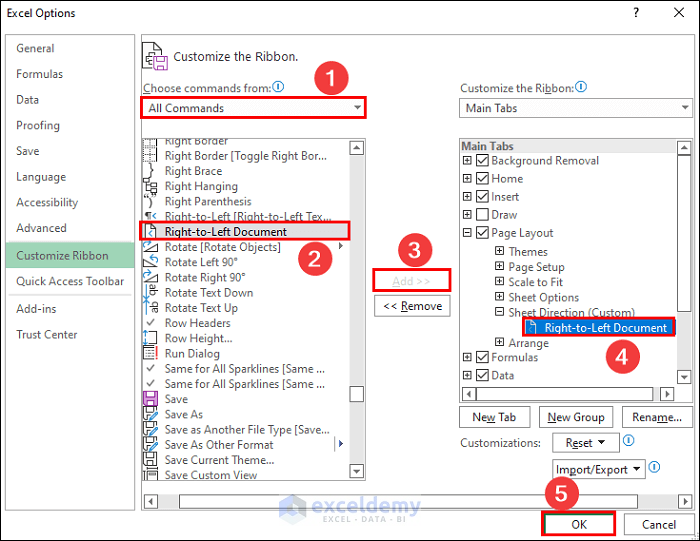Image resolution: width=700 pixels, height=541 pixels.
Task: Click the New Group button
Action: (576, 417)
